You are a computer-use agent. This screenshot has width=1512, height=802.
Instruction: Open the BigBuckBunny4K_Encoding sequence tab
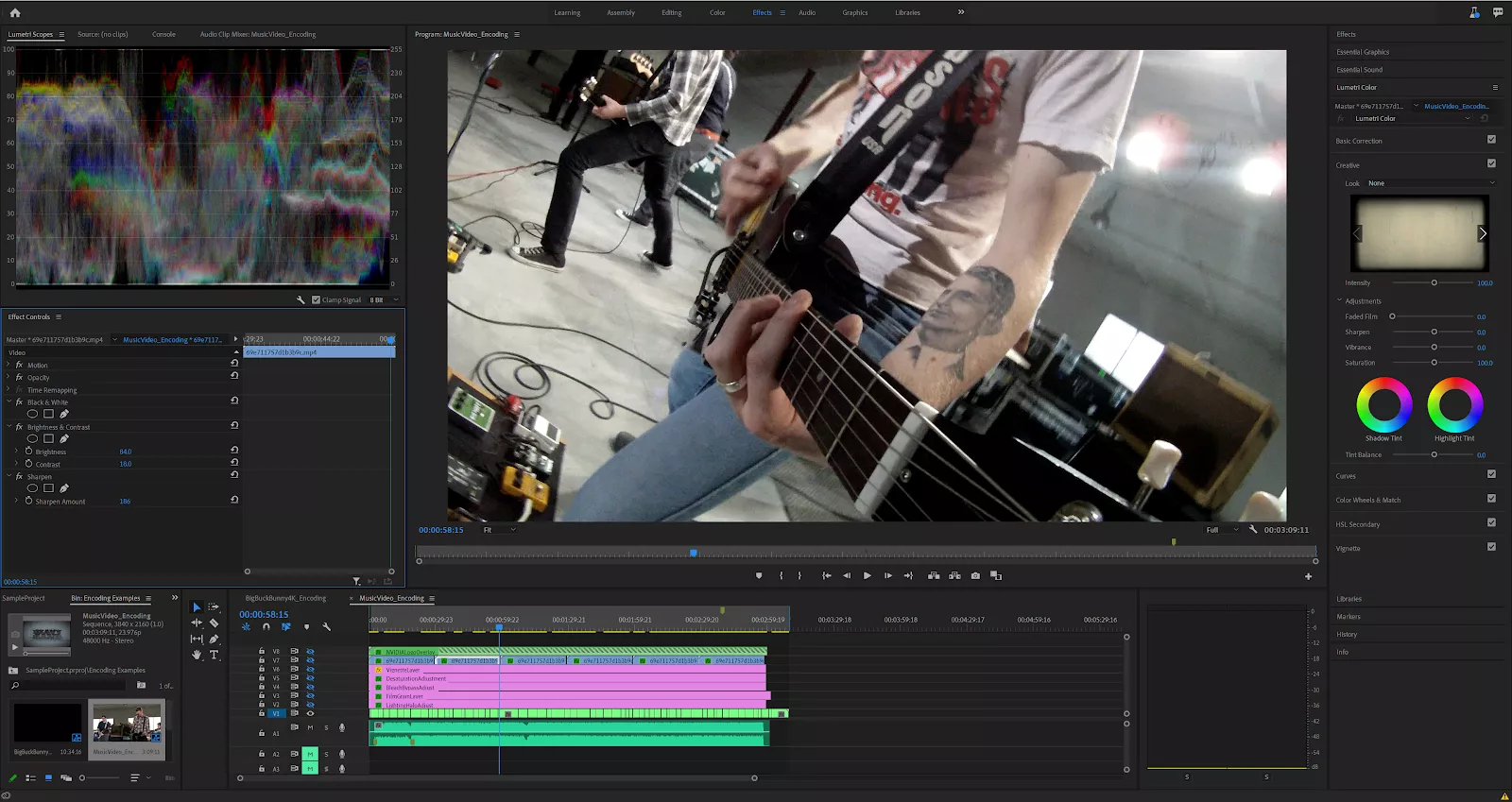pyautogui.click(x=285, y=598)
